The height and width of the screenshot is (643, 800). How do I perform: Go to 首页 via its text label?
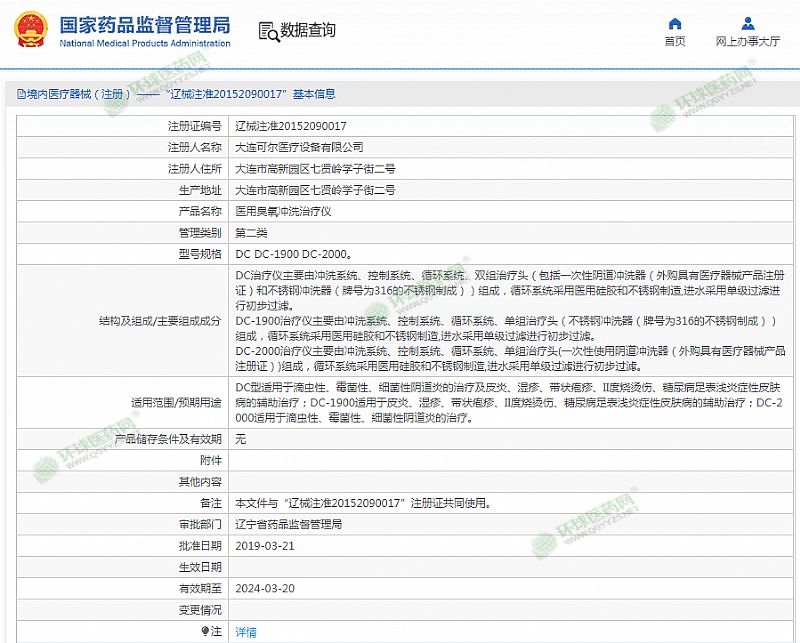(675, 42)
